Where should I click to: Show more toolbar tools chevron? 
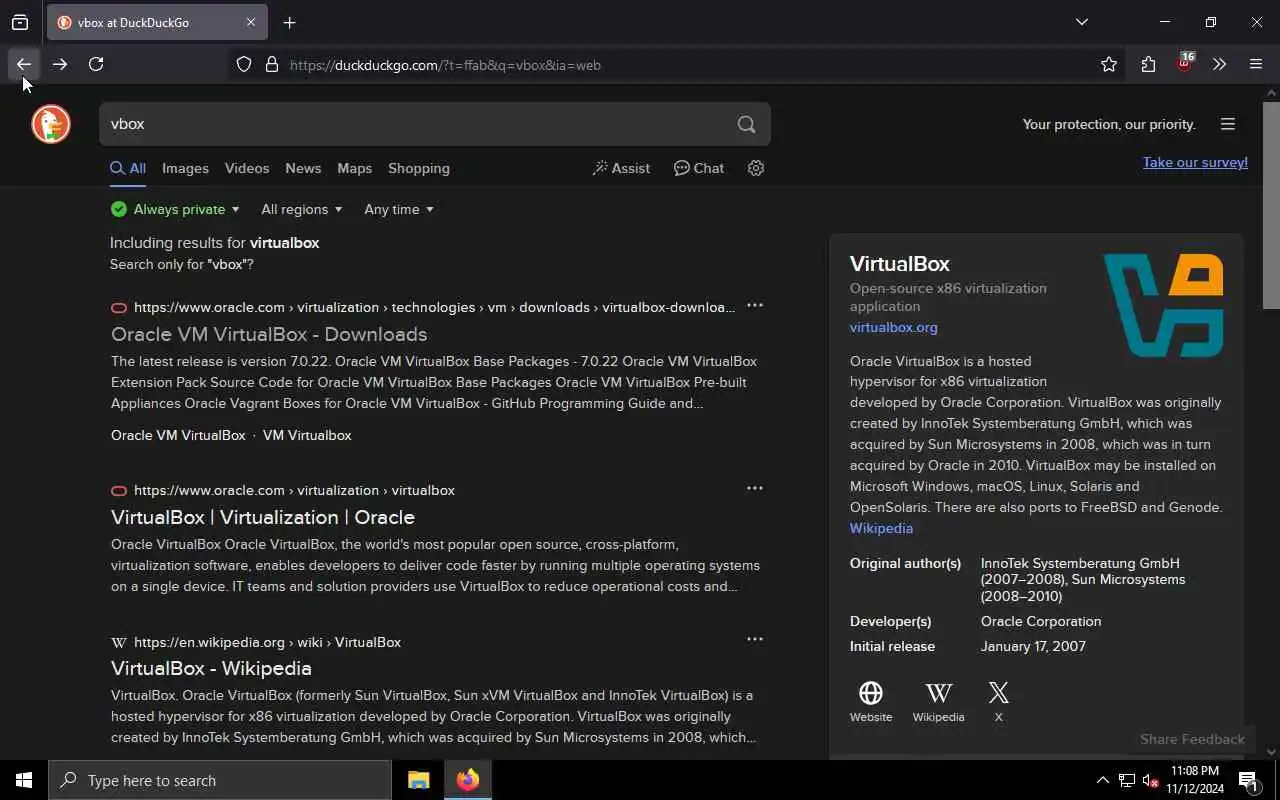tap(1219, 65)
